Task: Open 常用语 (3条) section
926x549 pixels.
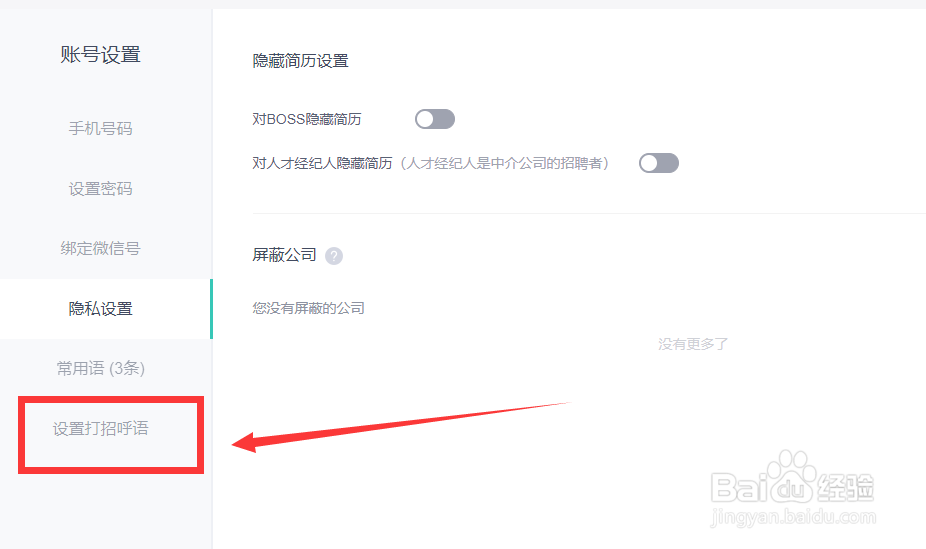Action: point(100,368)
